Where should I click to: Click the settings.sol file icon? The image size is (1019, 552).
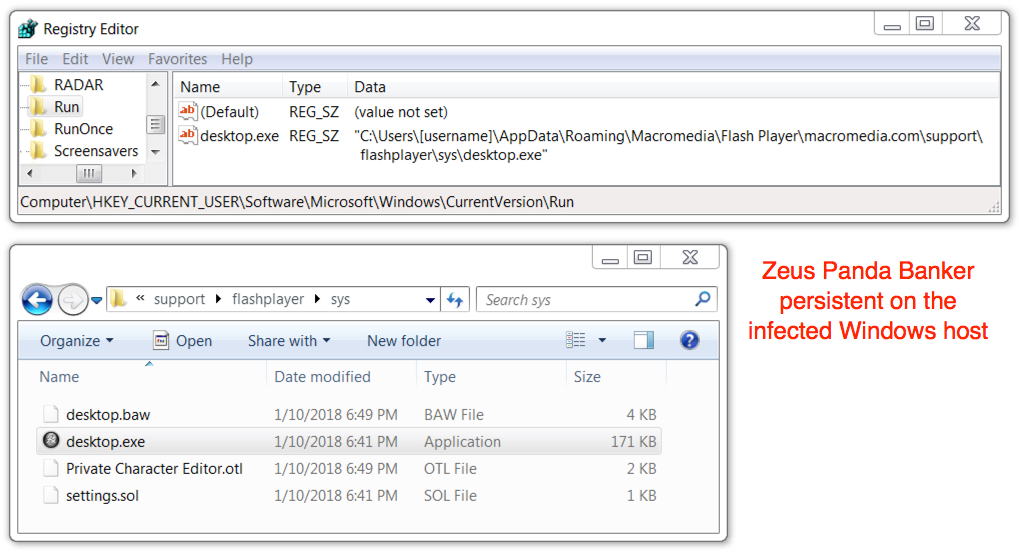click(x=51, y=495)
